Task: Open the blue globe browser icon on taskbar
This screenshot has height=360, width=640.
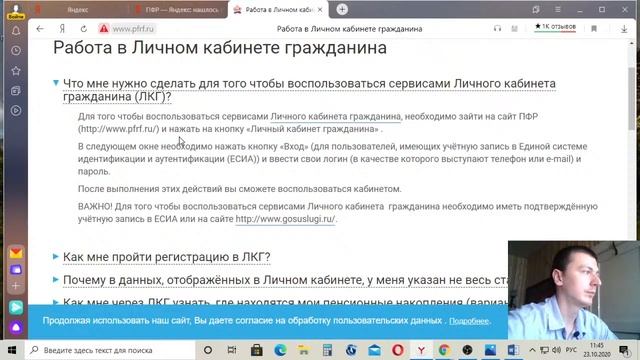Action: click(351, 350)
